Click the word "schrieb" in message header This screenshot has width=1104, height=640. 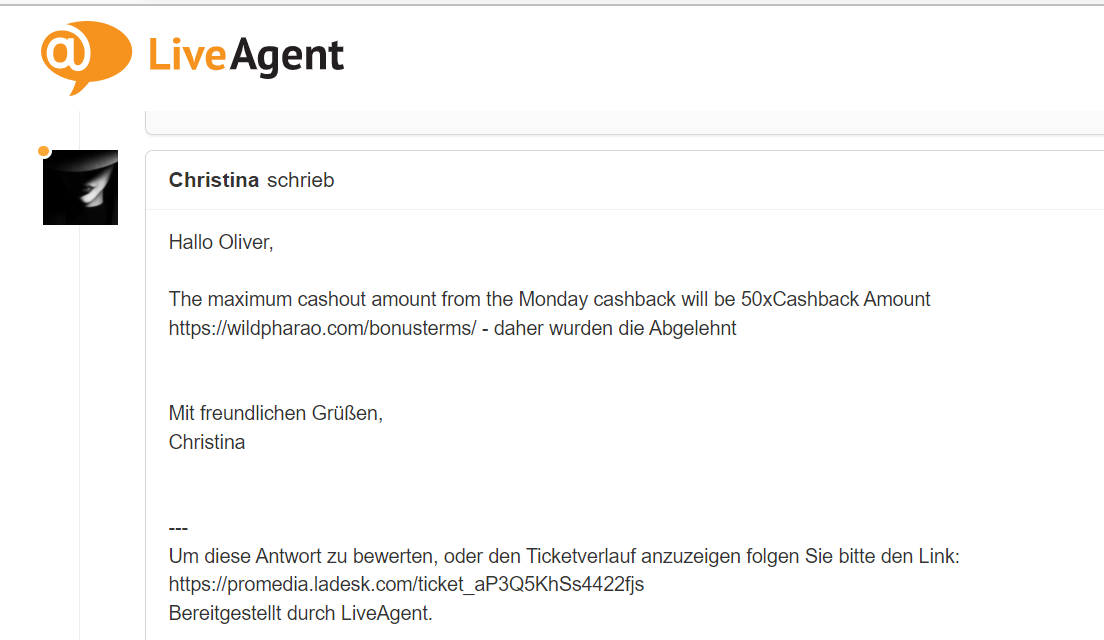300,180
